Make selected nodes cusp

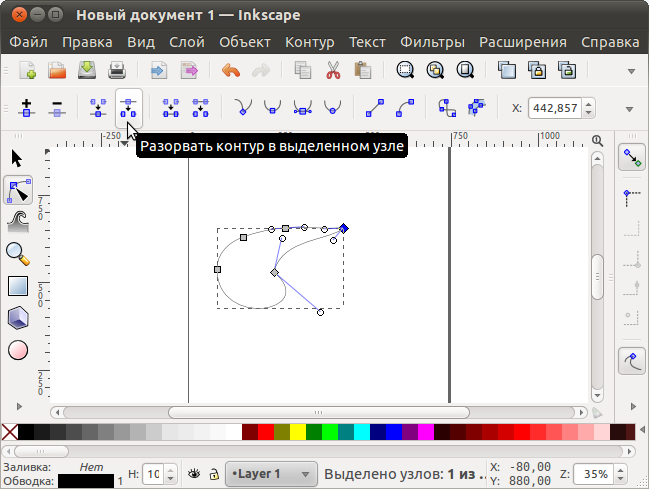[243, 107]
